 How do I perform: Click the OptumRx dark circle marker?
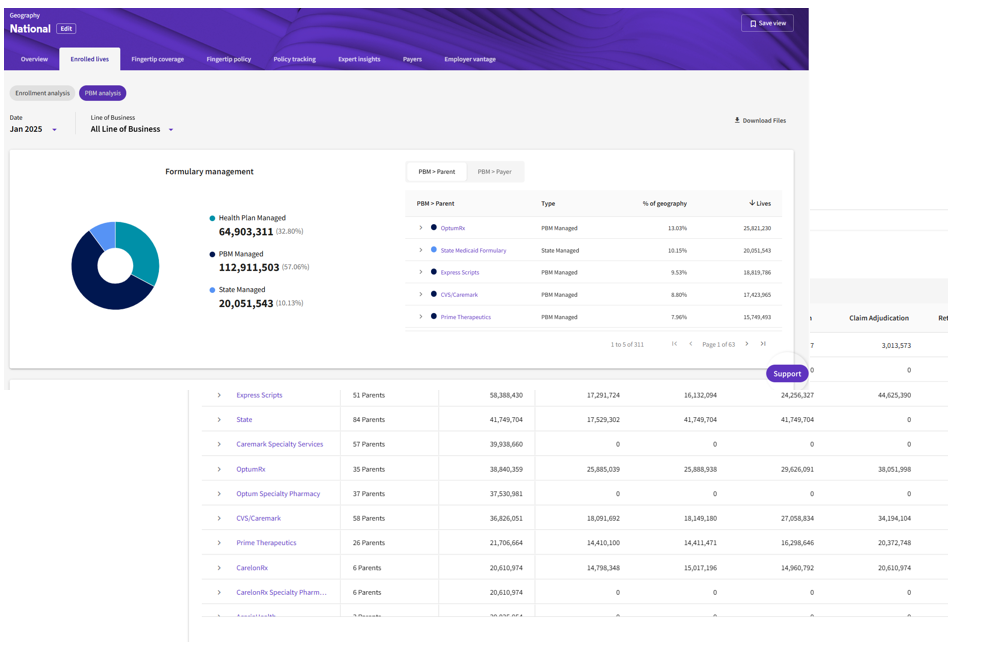click(433, 228)
